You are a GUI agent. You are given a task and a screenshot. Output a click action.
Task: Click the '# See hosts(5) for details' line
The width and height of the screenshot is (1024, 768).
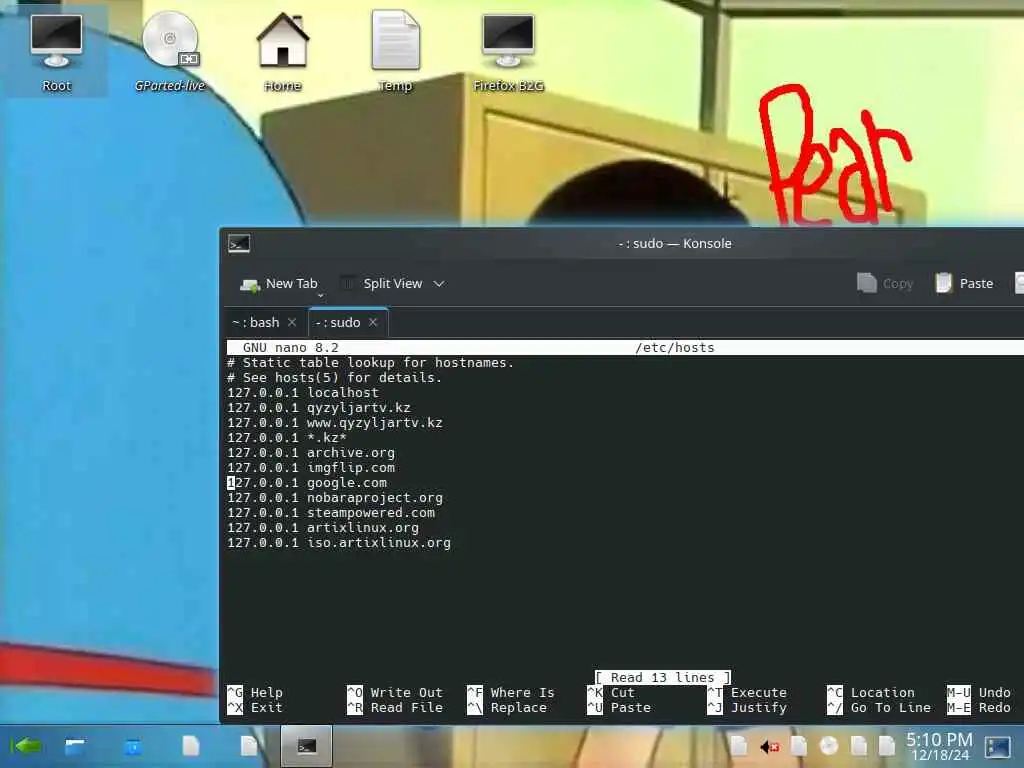tap(334, 377)
